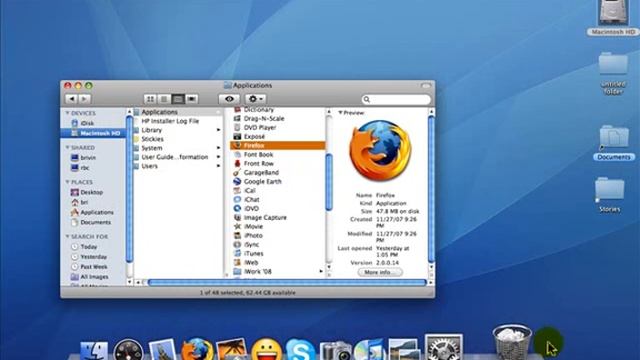Expand the User Guide...formation folder arrow

pyautogui.click(x=219, y=157)
